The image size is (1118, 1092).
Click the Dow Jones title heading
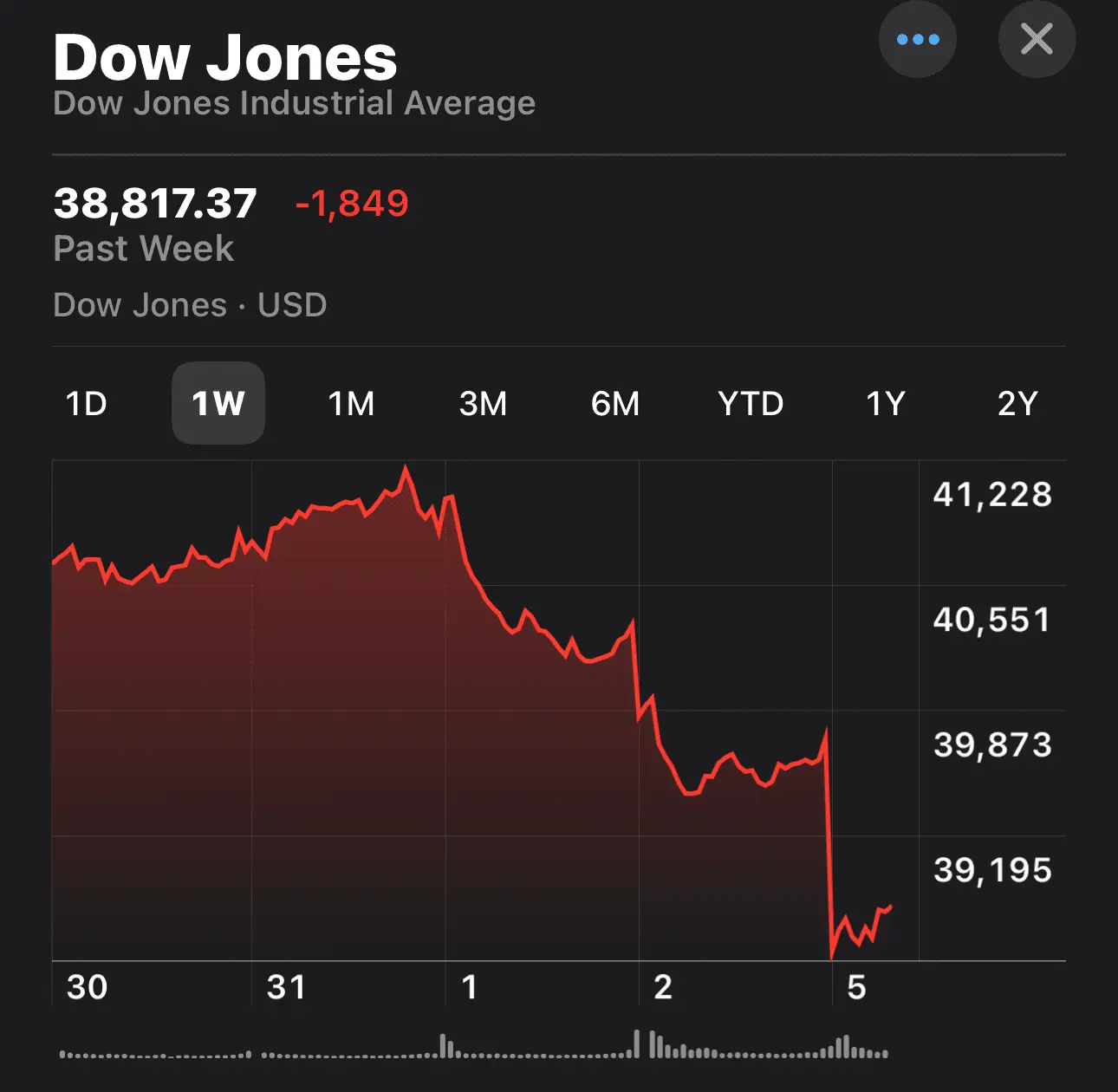pos(225,58)
